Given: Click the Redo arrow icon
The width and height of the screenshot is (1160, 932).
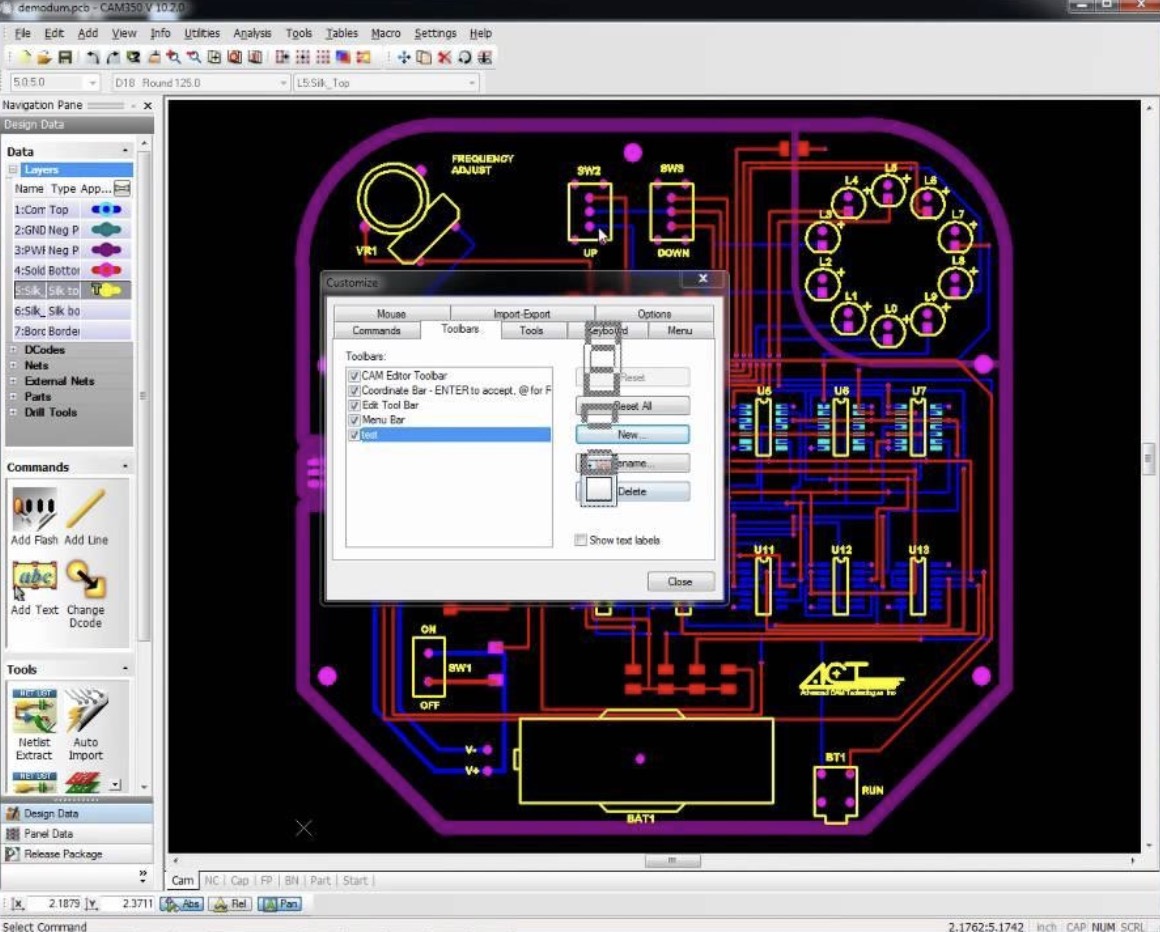Looking at the screenshot, I should (x=112, y=57).
